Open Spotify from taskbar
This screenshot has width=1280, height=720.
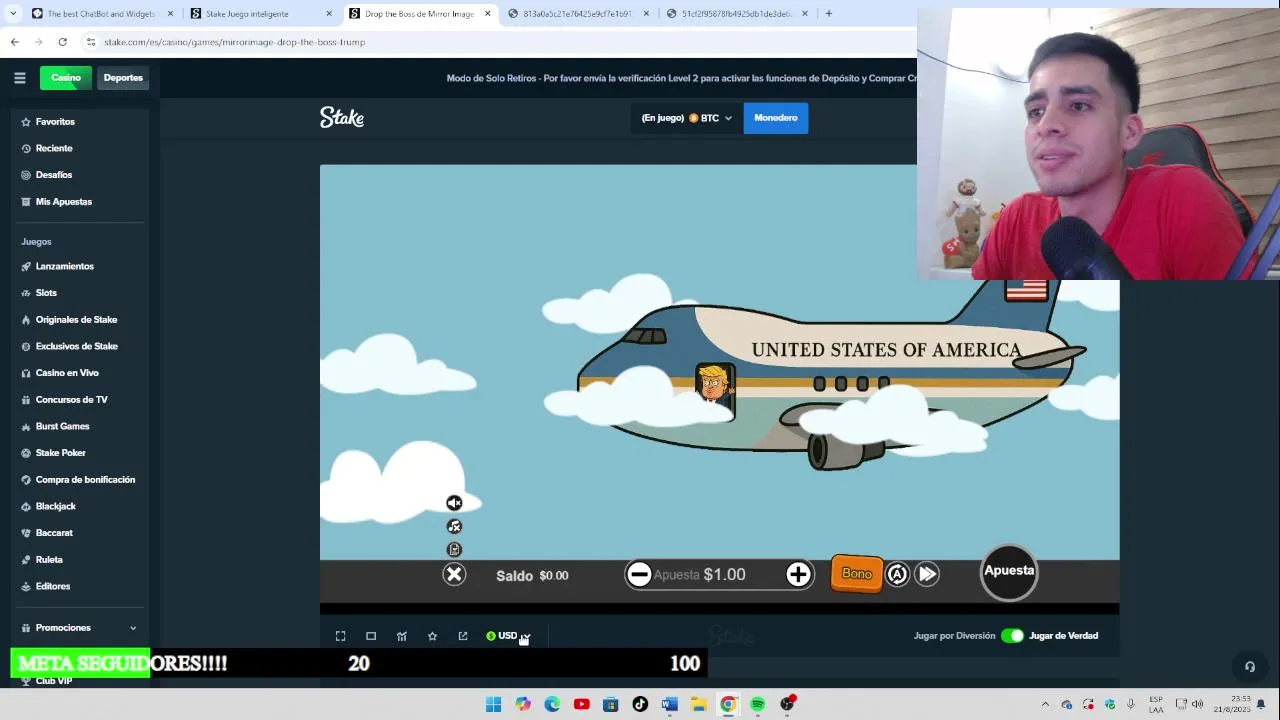(x=757, y=704)
